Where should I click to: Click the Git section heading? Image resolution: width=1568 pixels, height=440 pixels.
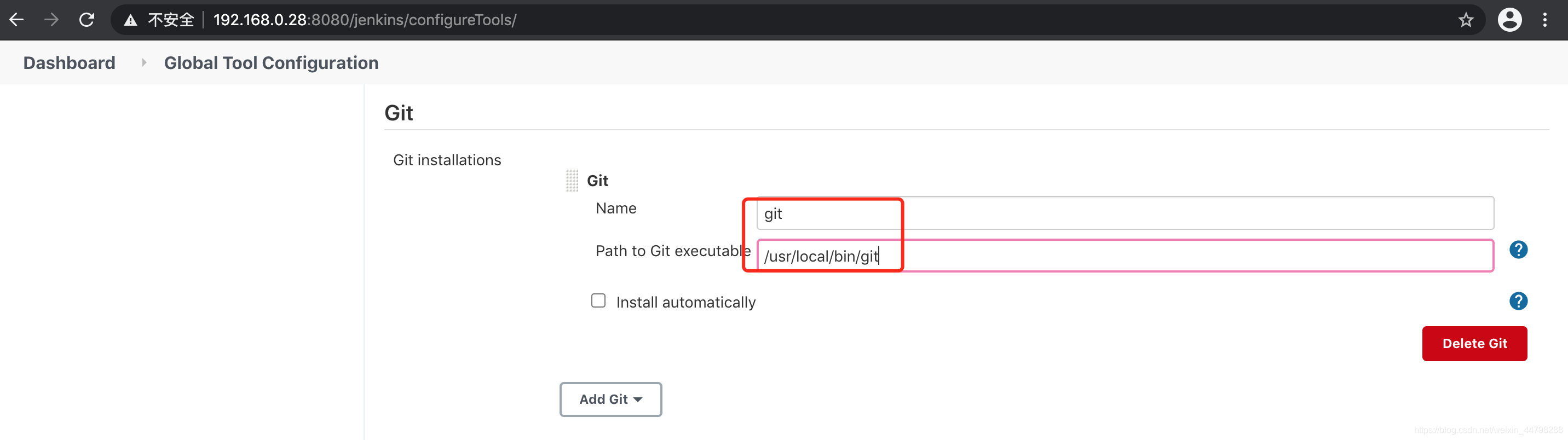pyautogui.click(x=399, y=113)
